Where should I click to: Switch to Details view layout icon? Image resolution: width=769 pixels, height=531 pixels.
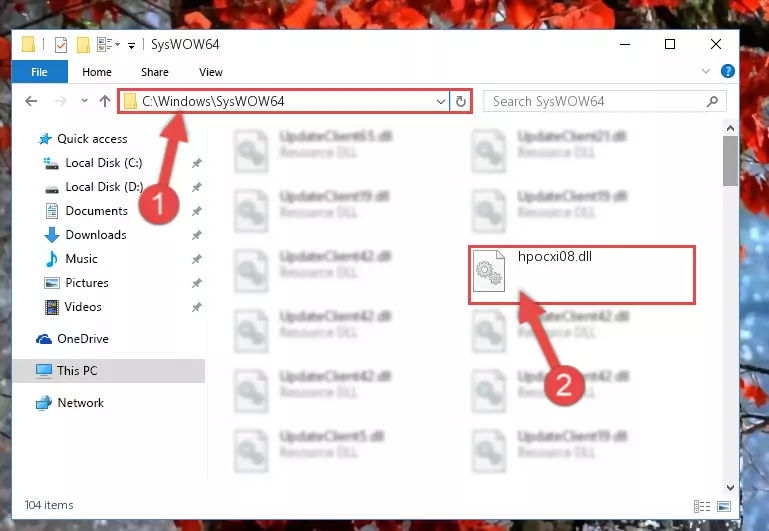click(x=702, y=506)
